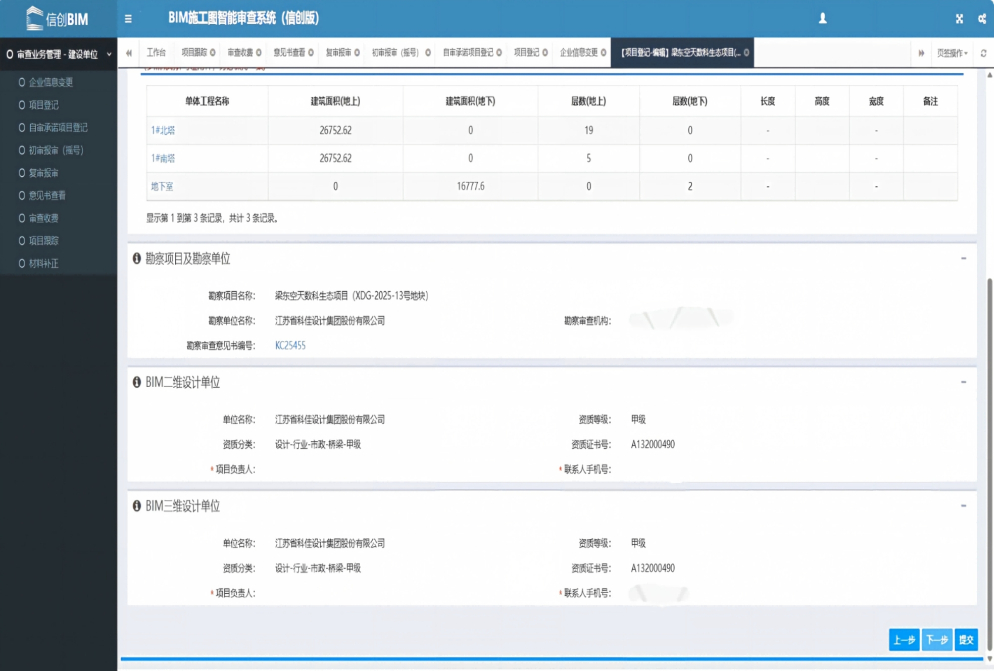Click the 单体工程名称 column header

(207, 101)
